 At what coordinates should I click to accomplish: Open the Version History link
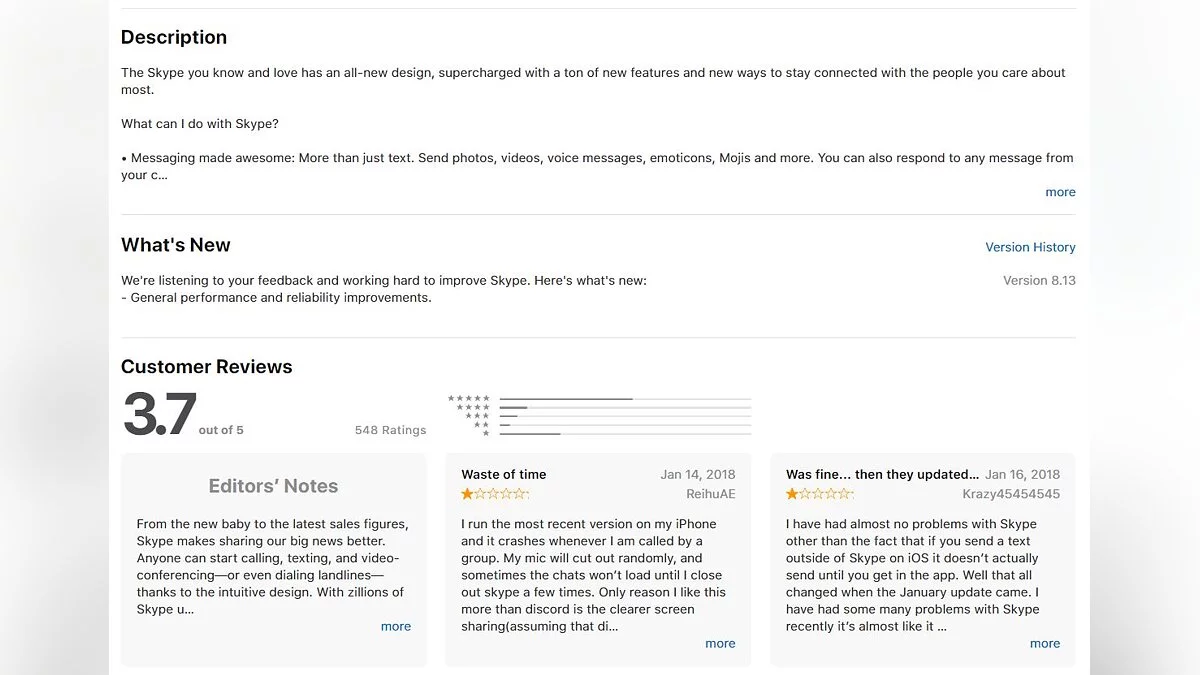point(1030,247)
